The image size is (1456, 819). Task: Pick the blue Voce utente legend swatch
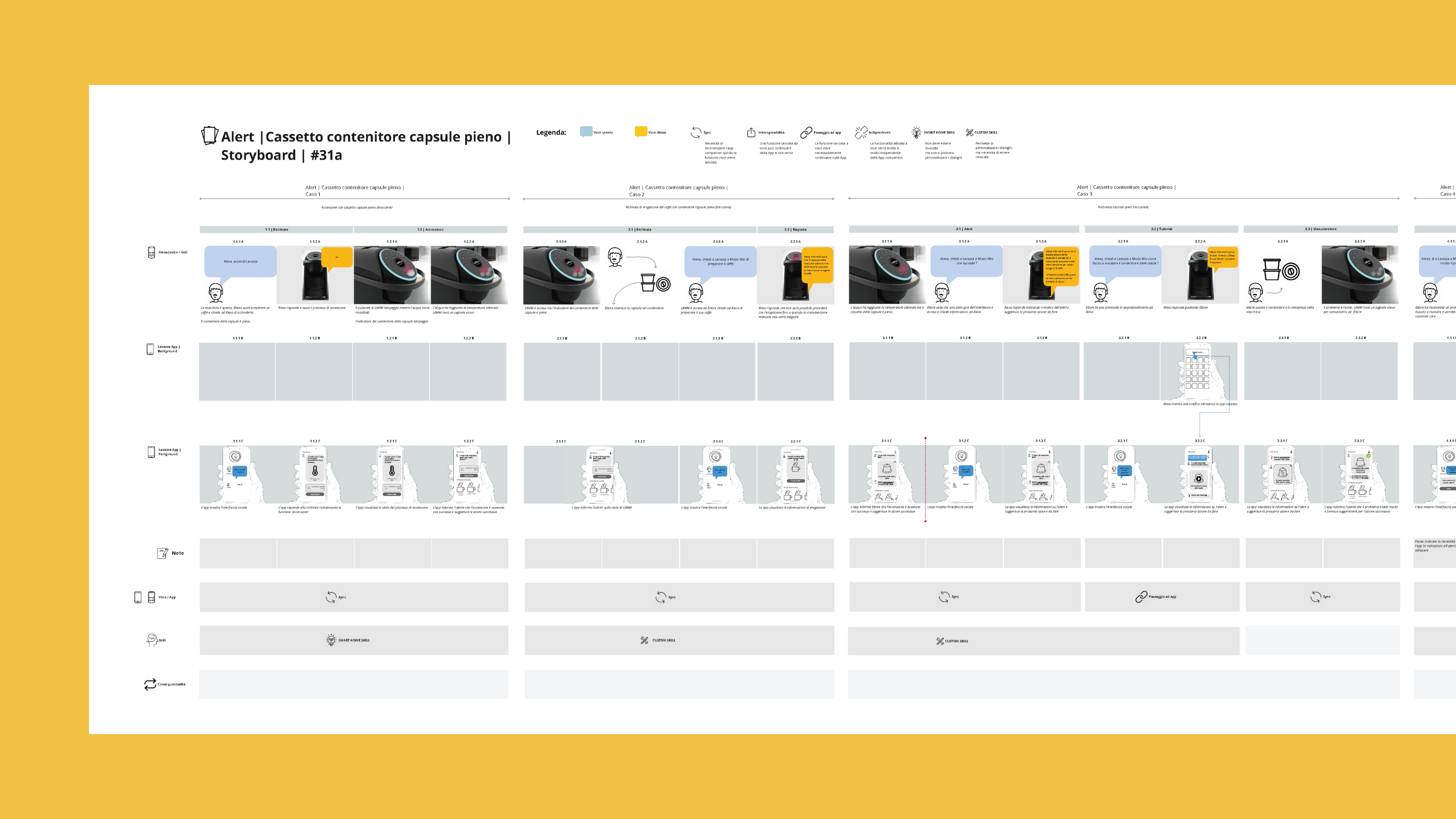[x=586, y=132]
